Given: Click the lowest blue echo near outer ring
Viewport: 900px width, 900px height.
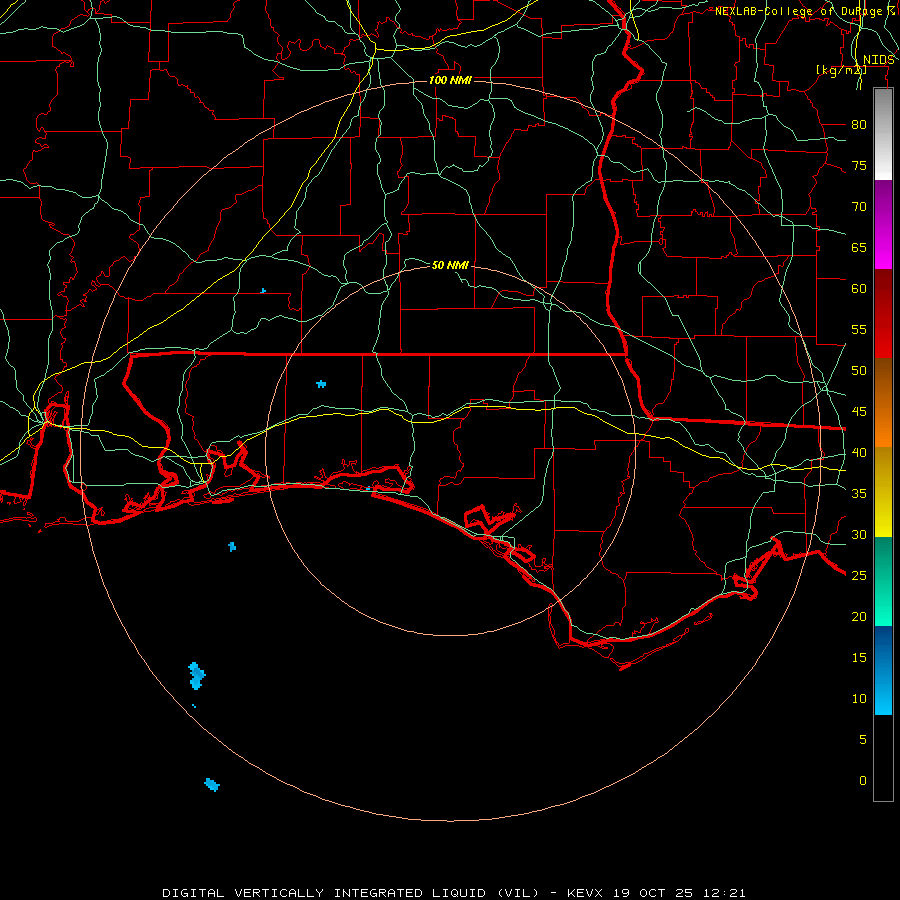Looking at the screenshot, I should pyautogui.click(x=212, y=785).
